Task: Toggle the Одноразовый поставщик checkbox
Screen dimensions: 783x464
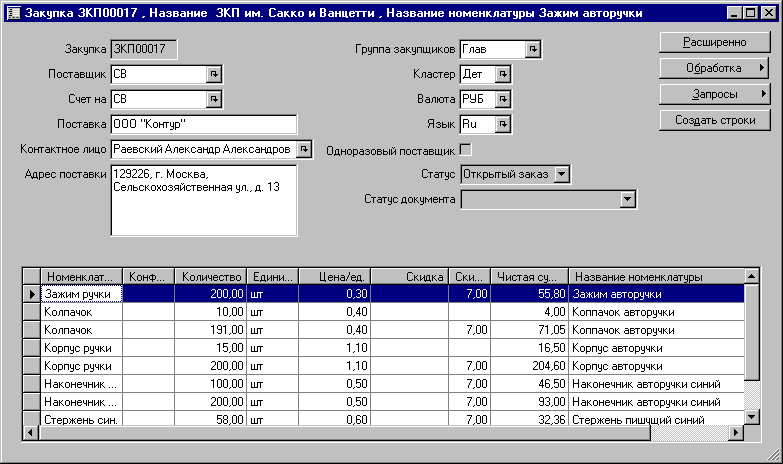Action: (465, 150)
